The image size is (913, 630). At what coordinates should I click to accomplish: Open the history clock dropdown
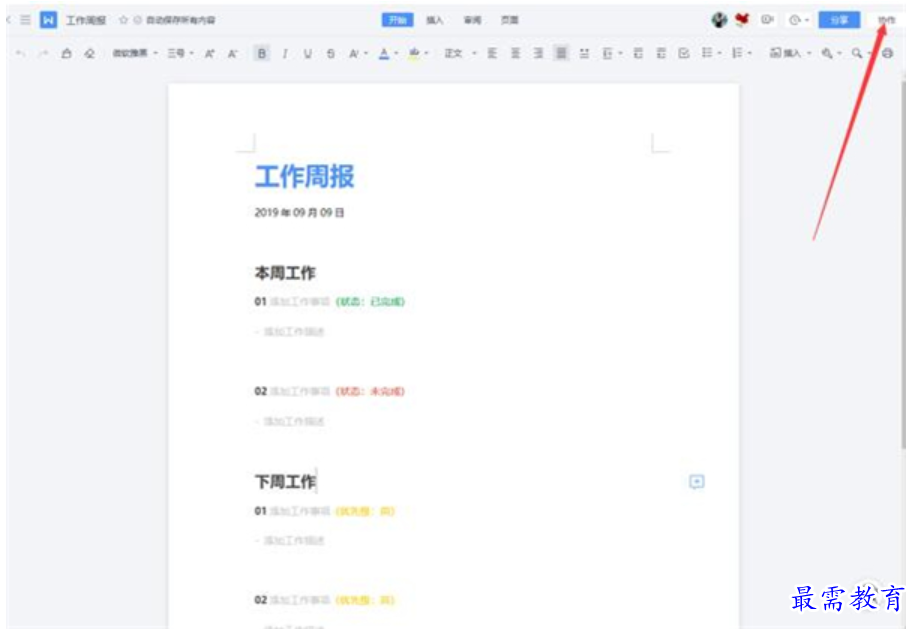(x=799, y=20)
